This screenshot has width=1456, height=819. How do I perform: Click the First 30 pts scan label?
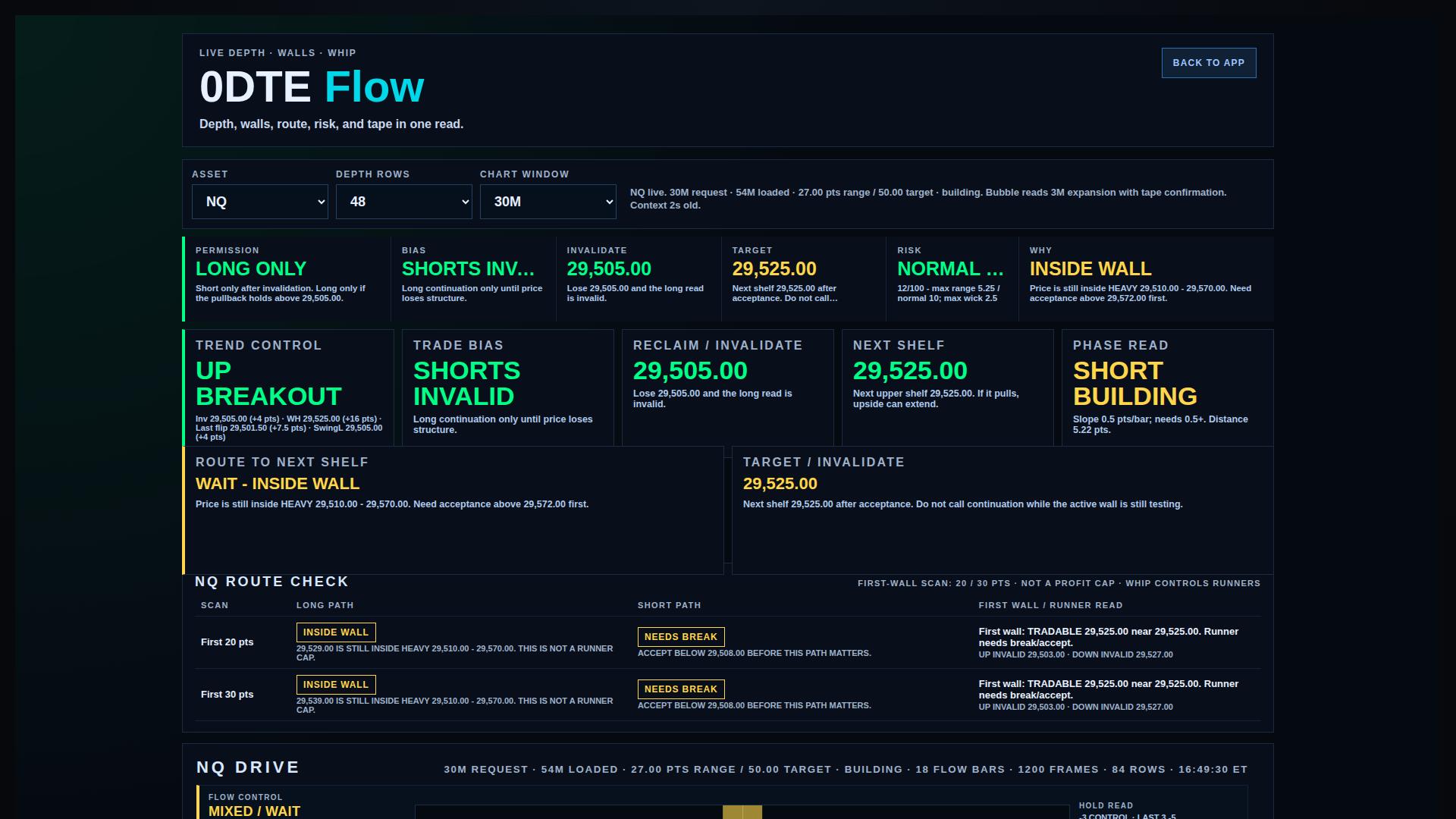[227, 695]
